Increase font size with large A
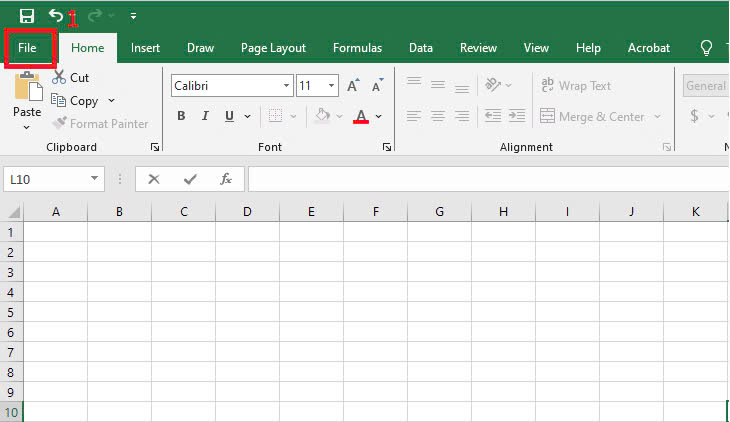730x422 pixels. 353,86
